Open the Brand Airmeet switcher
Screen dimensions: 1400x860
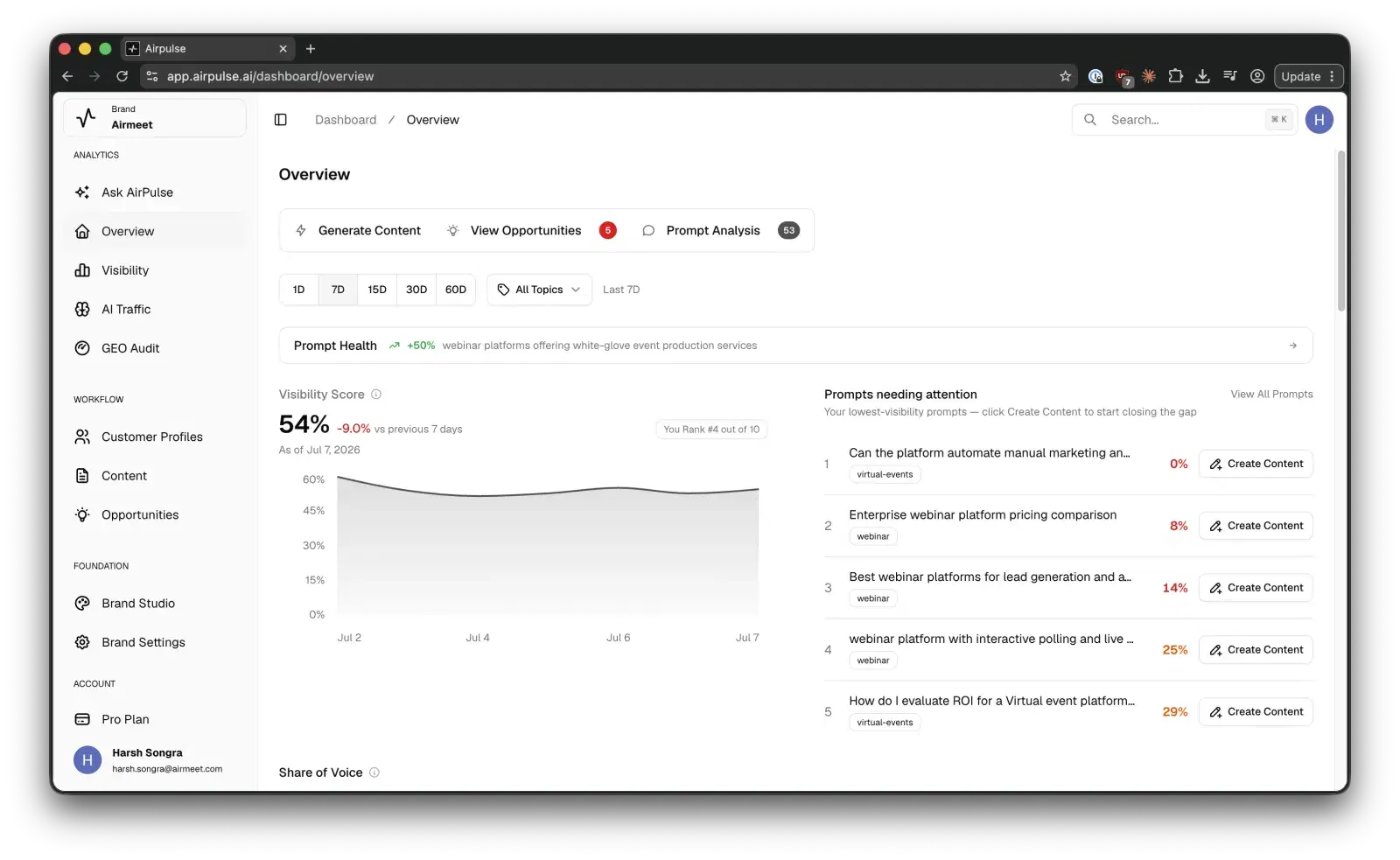[x=155, y=117]
